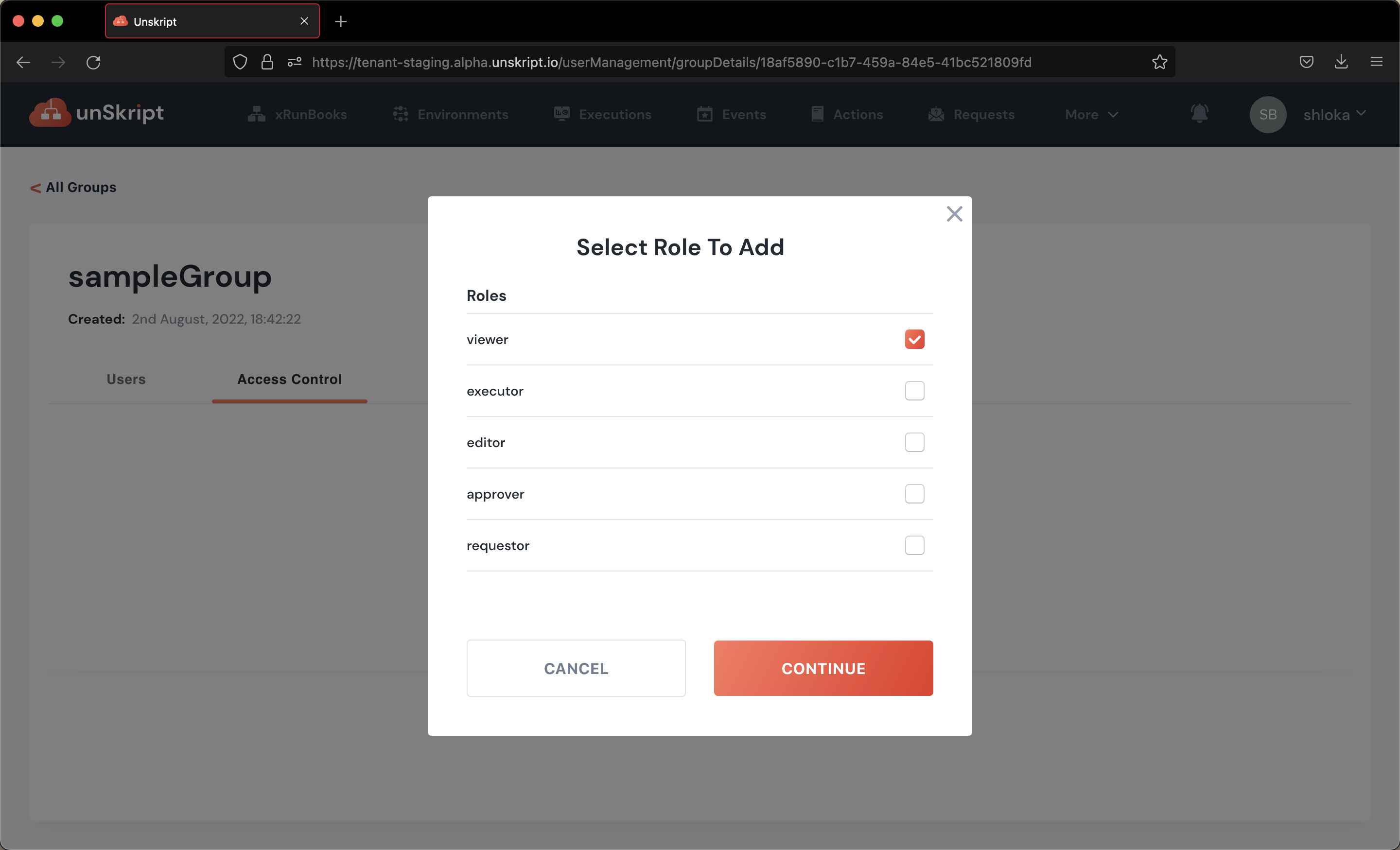This screenshot has width=1400, height=850.
Task: Open Executions in the navigation bar
Action: coord(603,114)
